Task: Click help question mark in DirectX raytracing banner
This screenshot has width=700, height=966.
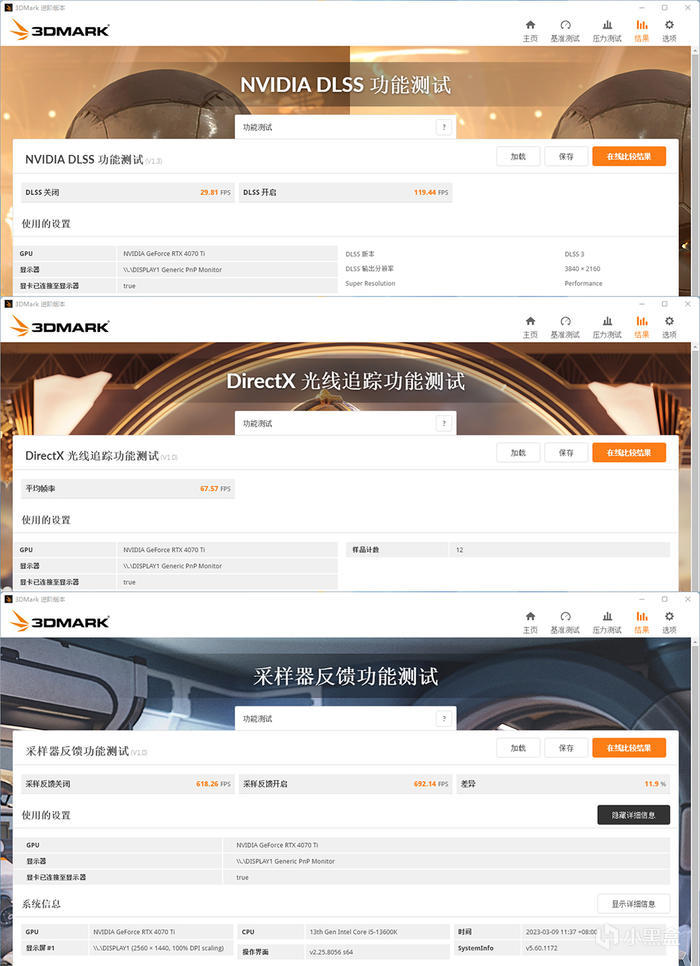Action: click(444, 423)
